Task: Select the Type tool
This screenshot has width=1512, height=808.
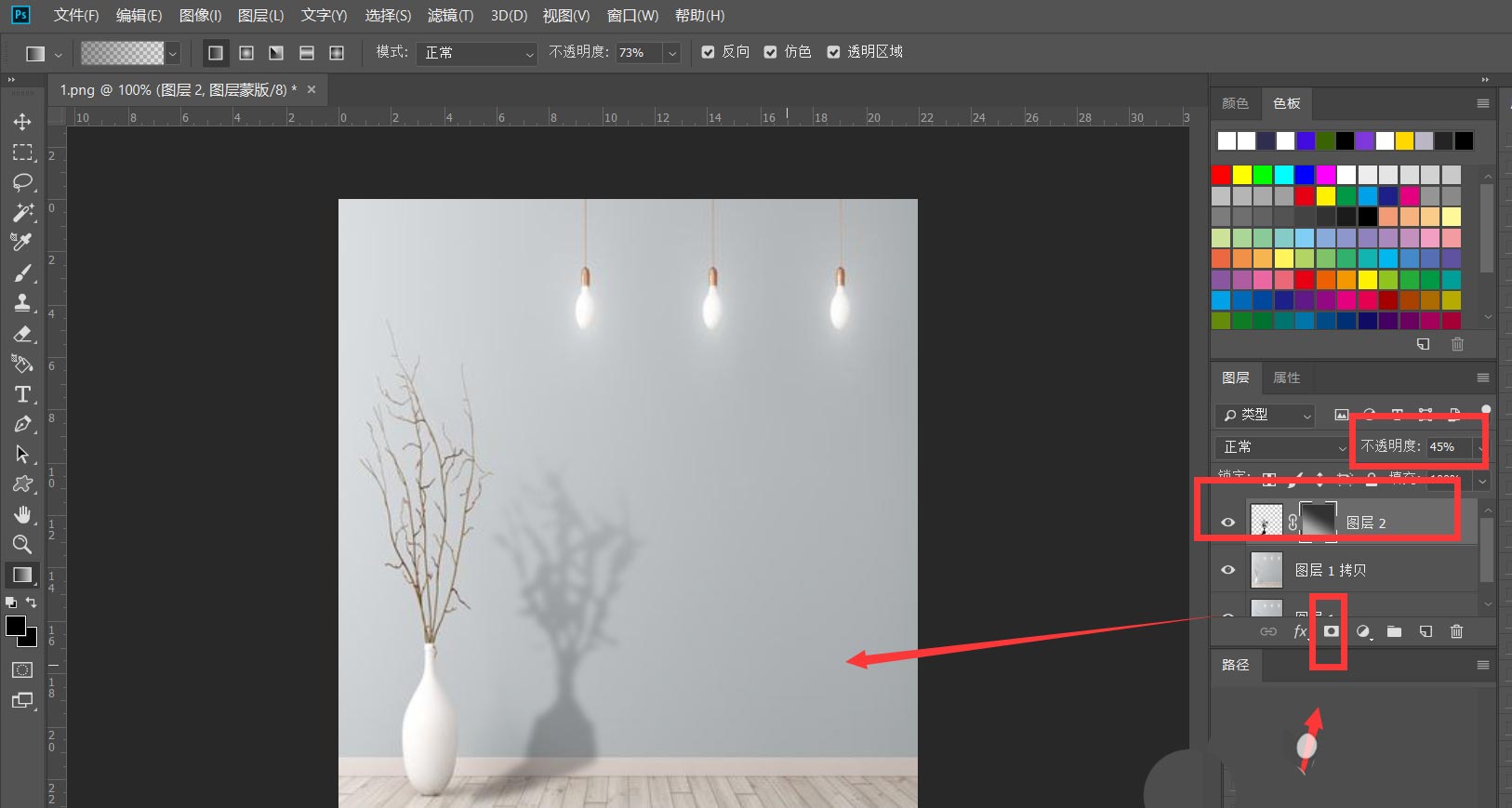Action: 22,394
